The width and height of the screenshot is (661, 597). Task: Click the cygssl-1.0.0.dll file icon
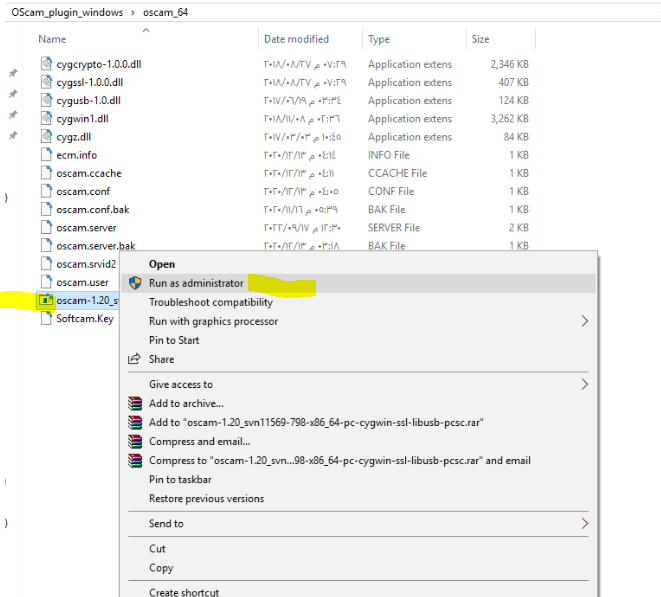coord(46,82)
